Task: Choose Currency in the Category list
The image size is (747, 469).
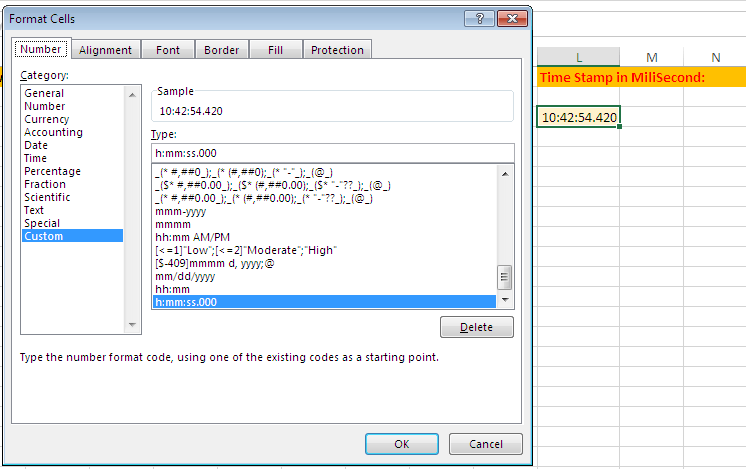Action: pyautogui.click(x=47, y=120)
